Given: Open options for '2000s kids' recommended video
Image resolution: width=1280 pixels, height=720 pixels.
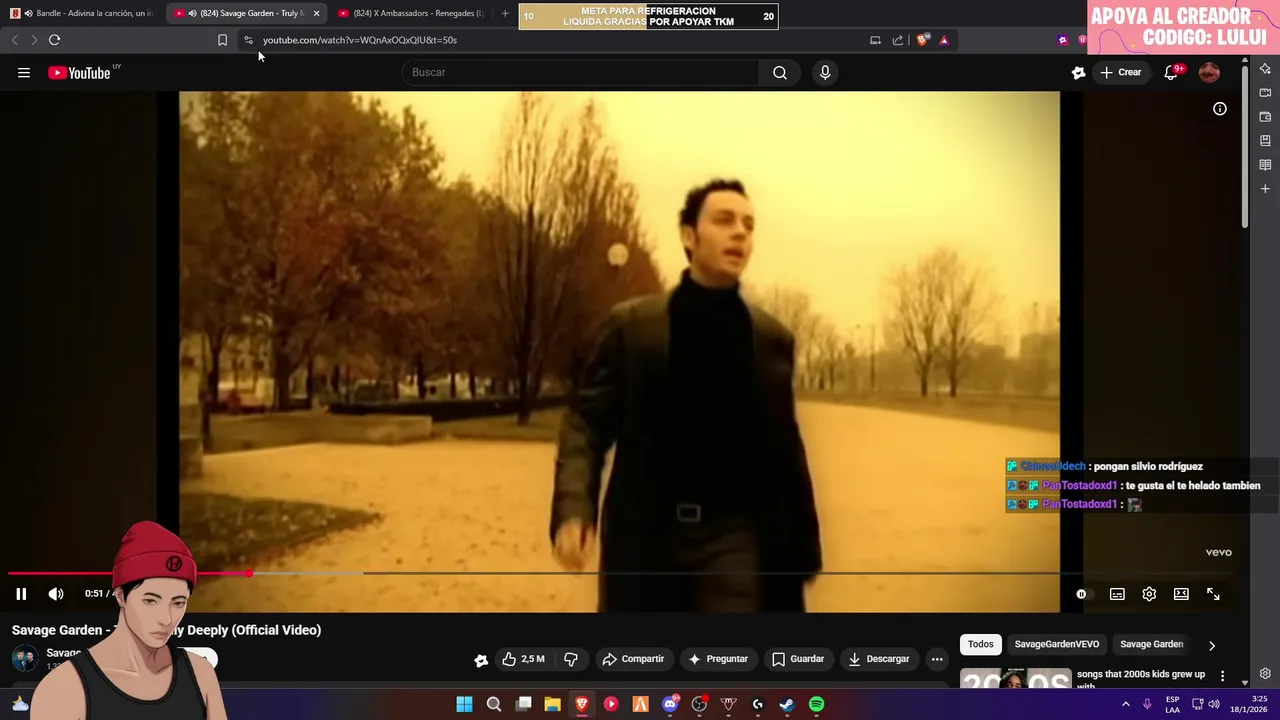Looking at the screenshot, I should (1222, 676).
